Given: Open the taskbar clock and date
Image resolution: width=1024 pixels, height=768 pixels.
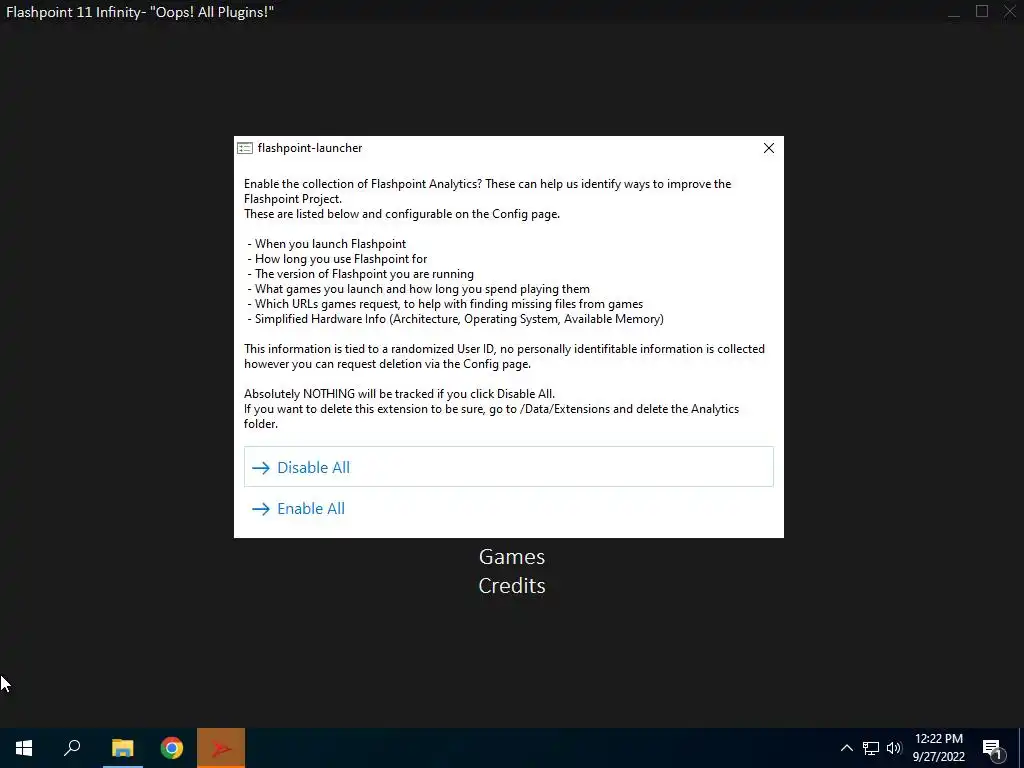Looking at the screenshot, I should tap(938, 748).
